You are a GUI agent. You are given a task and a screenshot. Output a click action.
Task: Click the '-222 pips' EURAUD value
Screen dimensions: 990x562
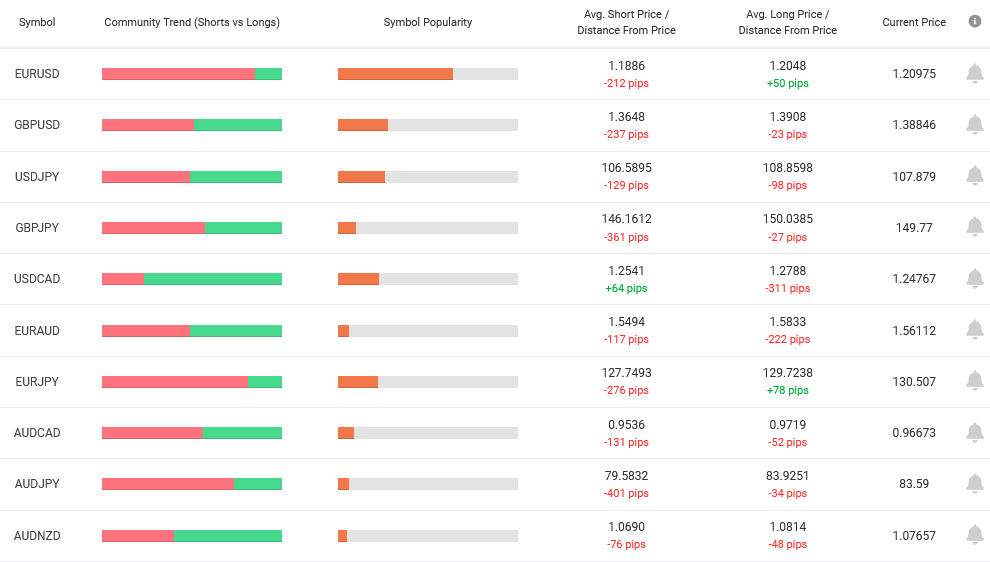(788, 340)
